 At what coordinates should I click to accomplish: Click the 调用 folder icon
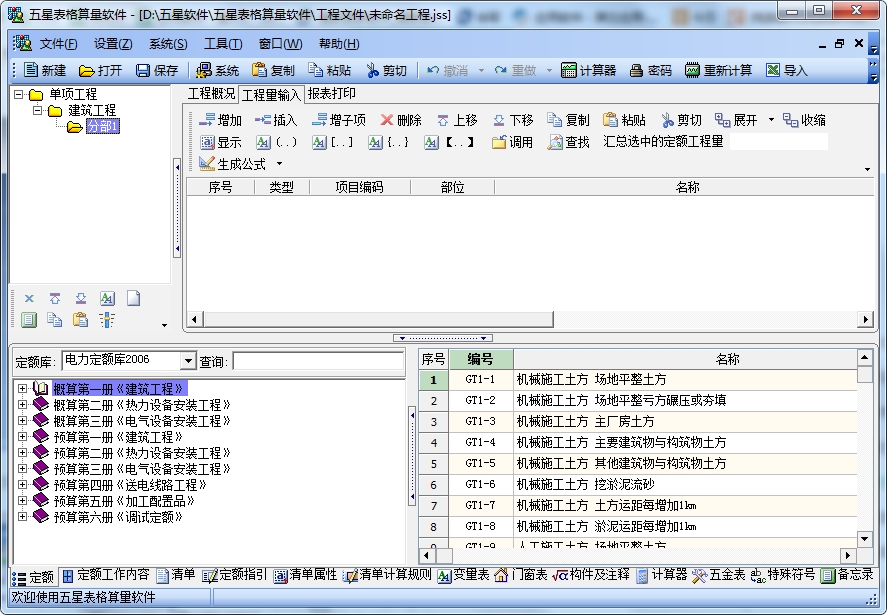[499, 142]
